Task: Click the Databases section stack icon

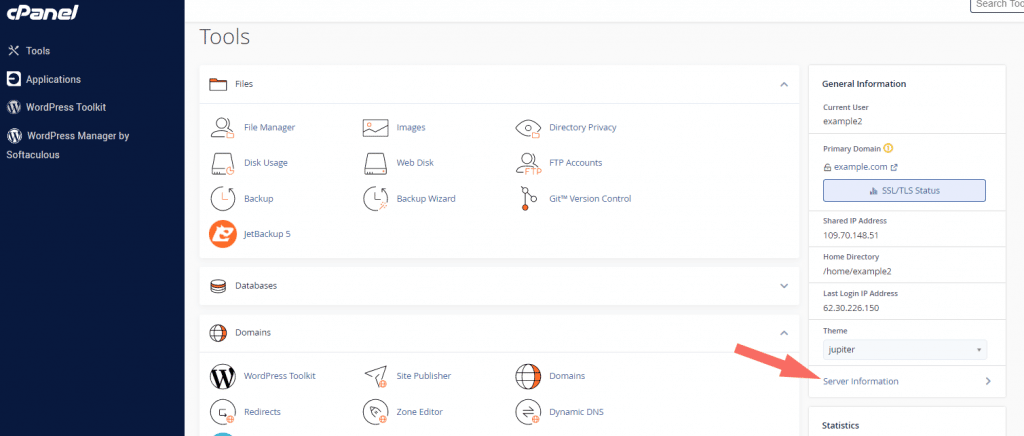Action: click(x=217, y=286)
